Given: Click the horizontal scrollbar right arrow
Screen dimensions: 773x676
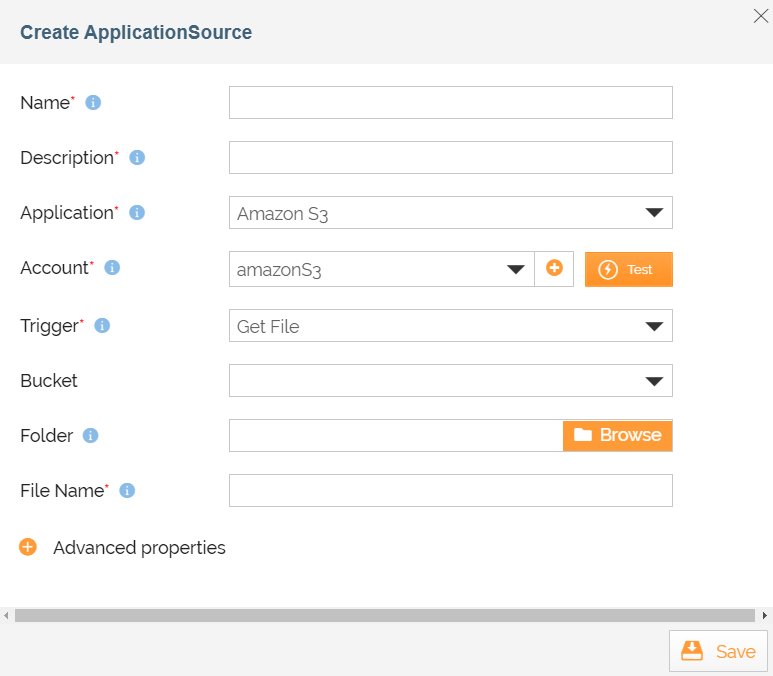Looking at the screenshot, I should pos(765,616).
